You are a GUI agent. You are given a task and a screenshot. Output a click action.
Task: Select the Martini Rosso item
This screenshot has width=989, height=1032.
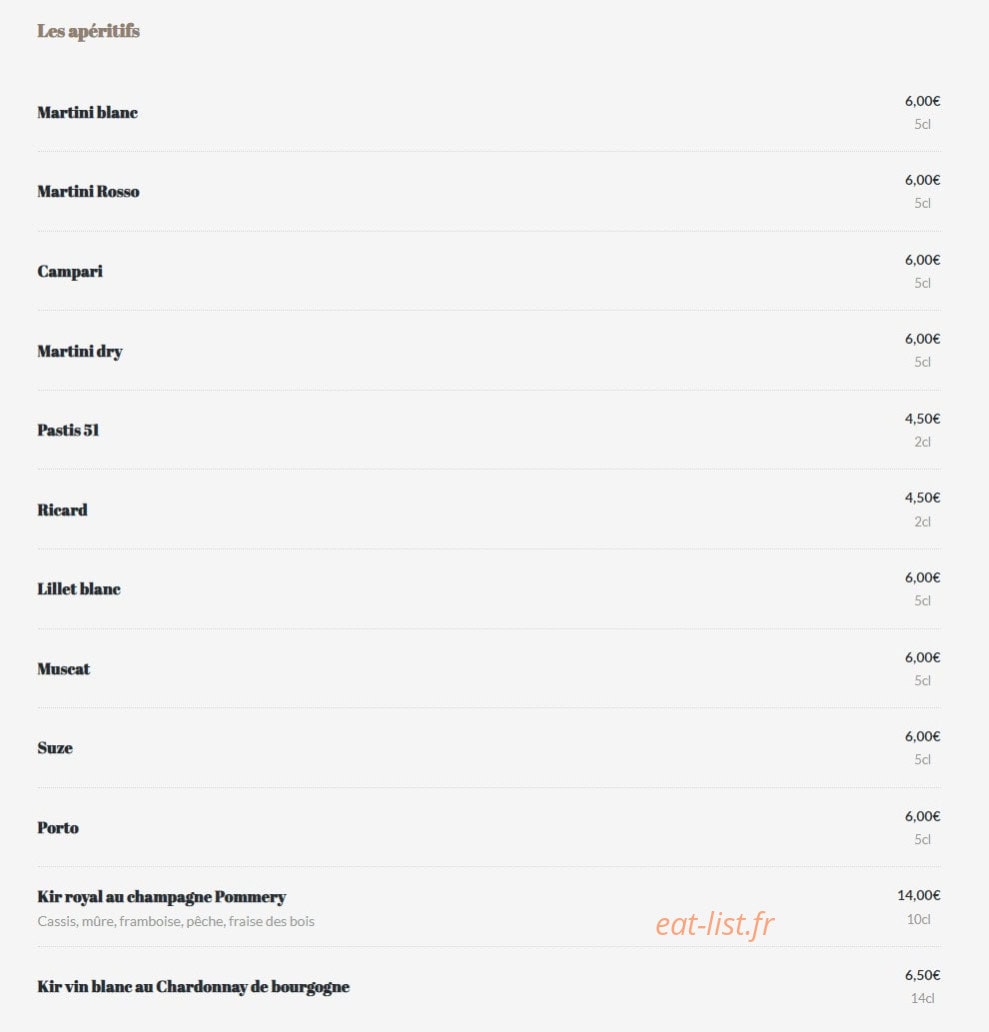(x=88, y=192)
